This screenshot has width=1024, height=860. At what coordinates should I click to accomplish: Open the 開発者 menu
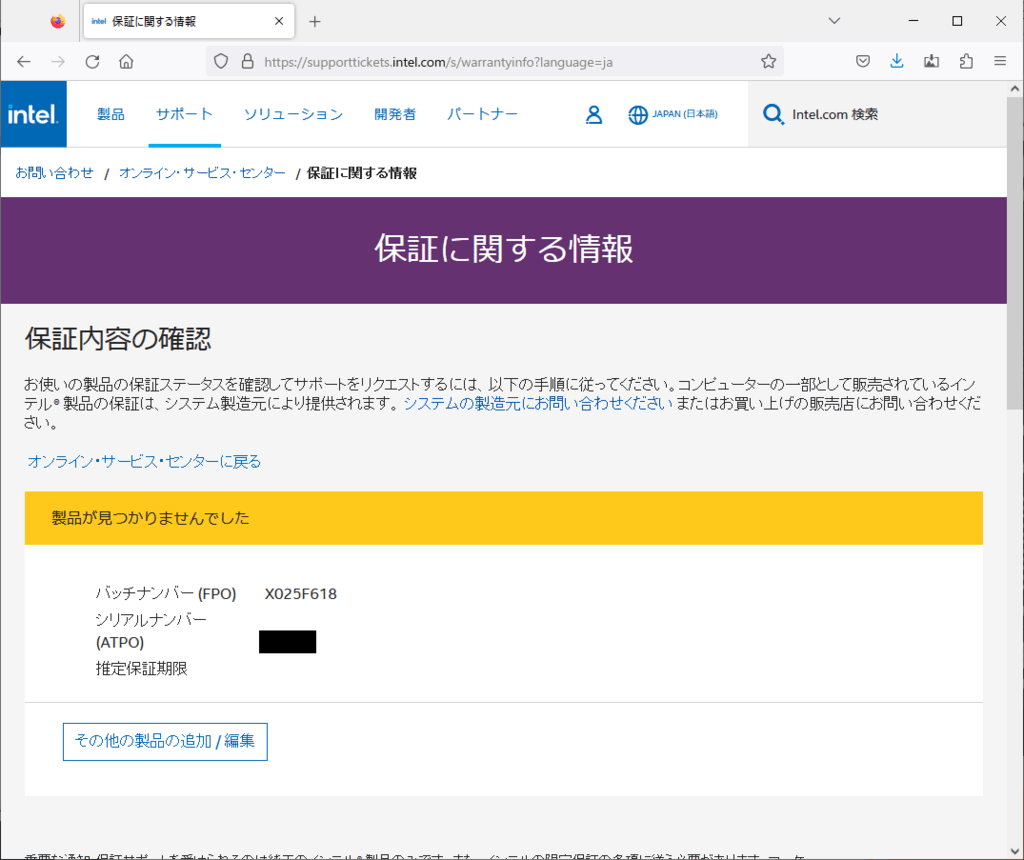395,114
